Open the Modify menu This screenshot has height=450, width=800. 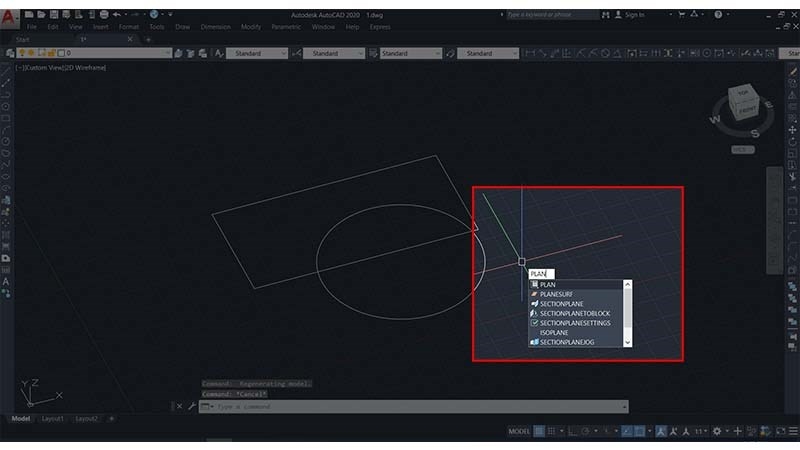(251, 27)
